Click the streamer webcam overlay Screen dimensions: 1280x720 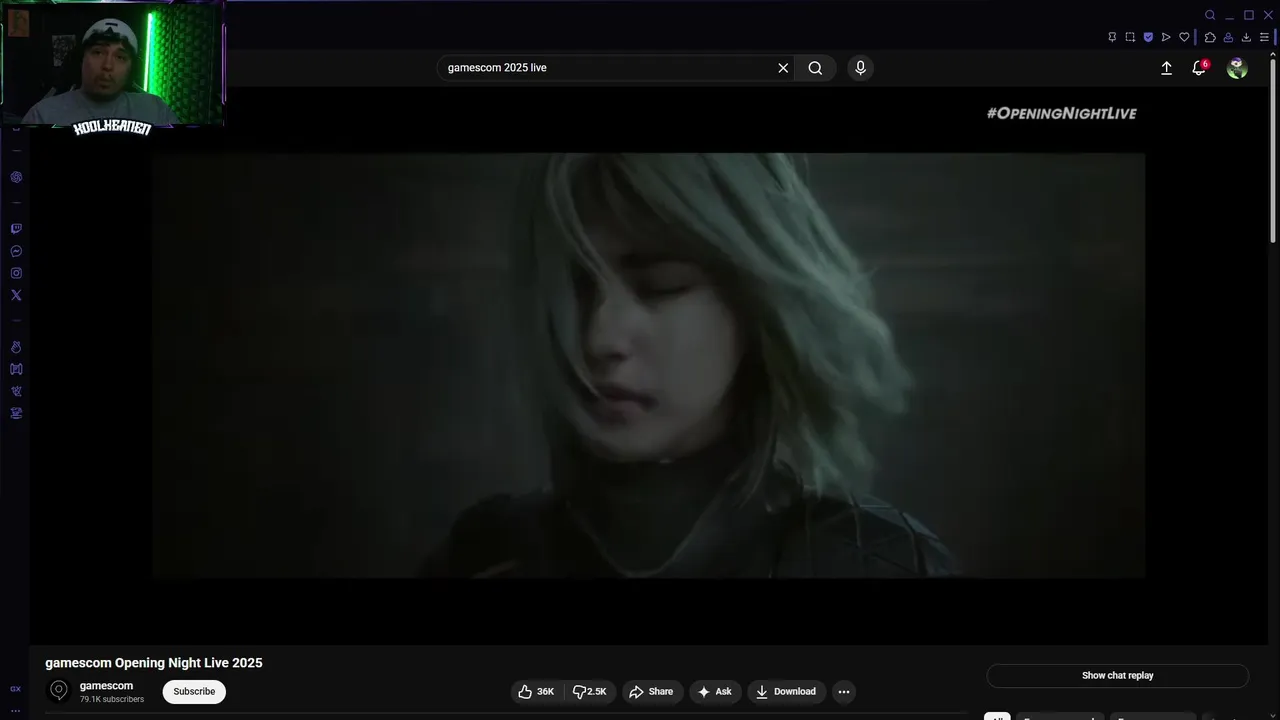pyautogui.click(x=112, y=65)
